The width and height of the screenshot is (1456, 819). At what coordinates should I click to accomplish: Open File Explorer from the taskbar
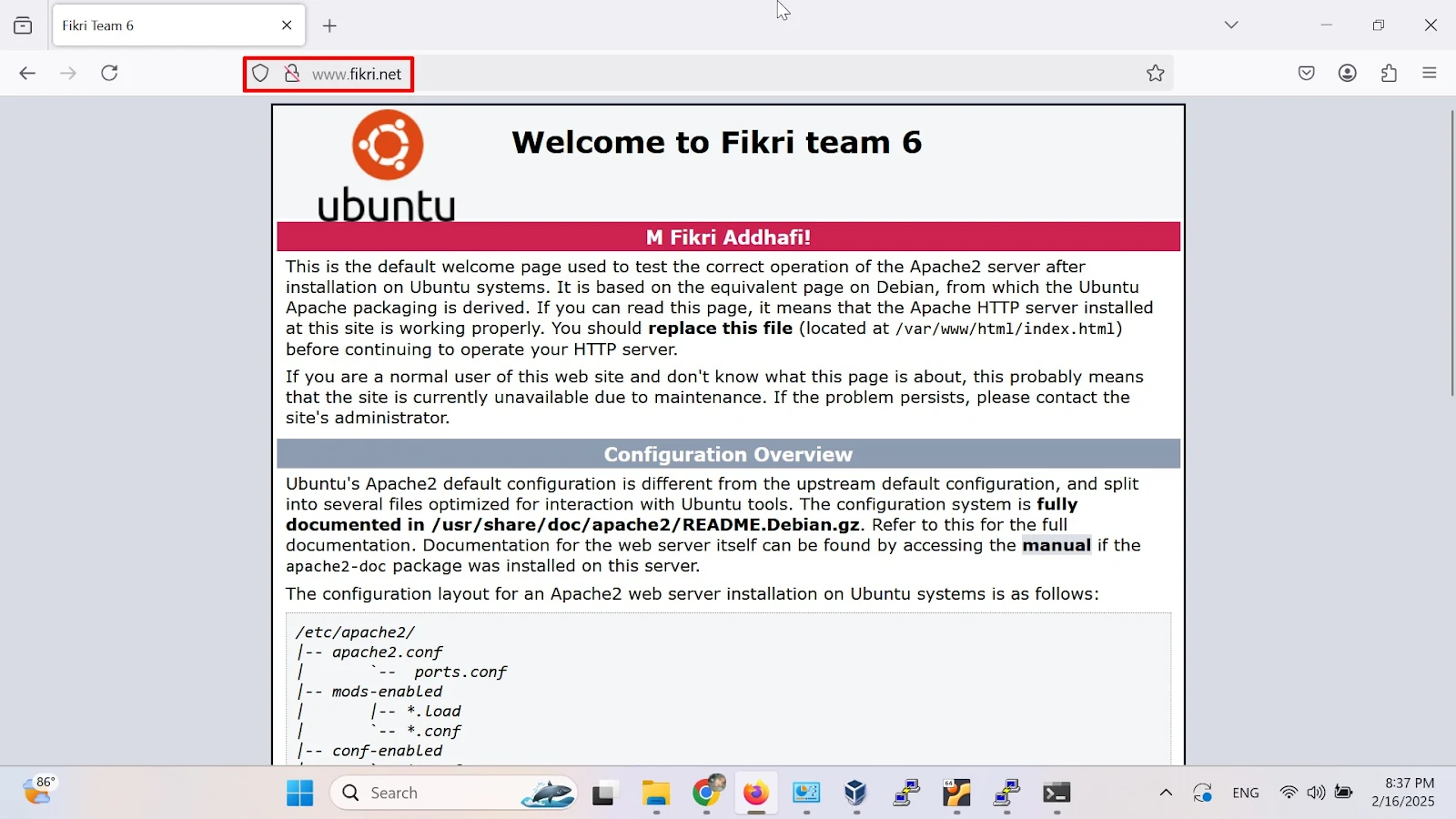[x=655, y=794]
